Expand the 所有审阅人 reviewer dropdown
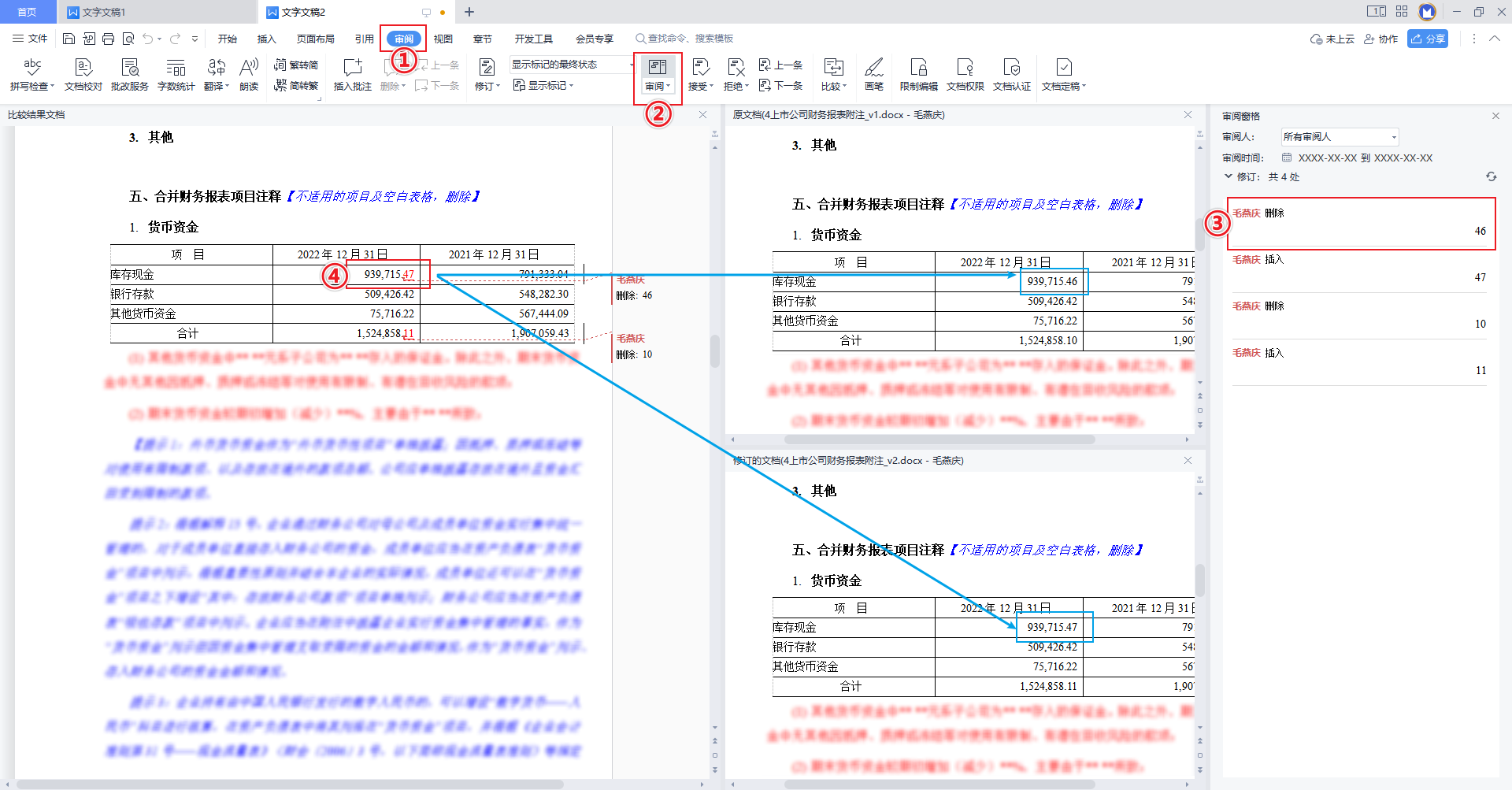The width and height of the screenshot is (1512, 790). 1340,137
